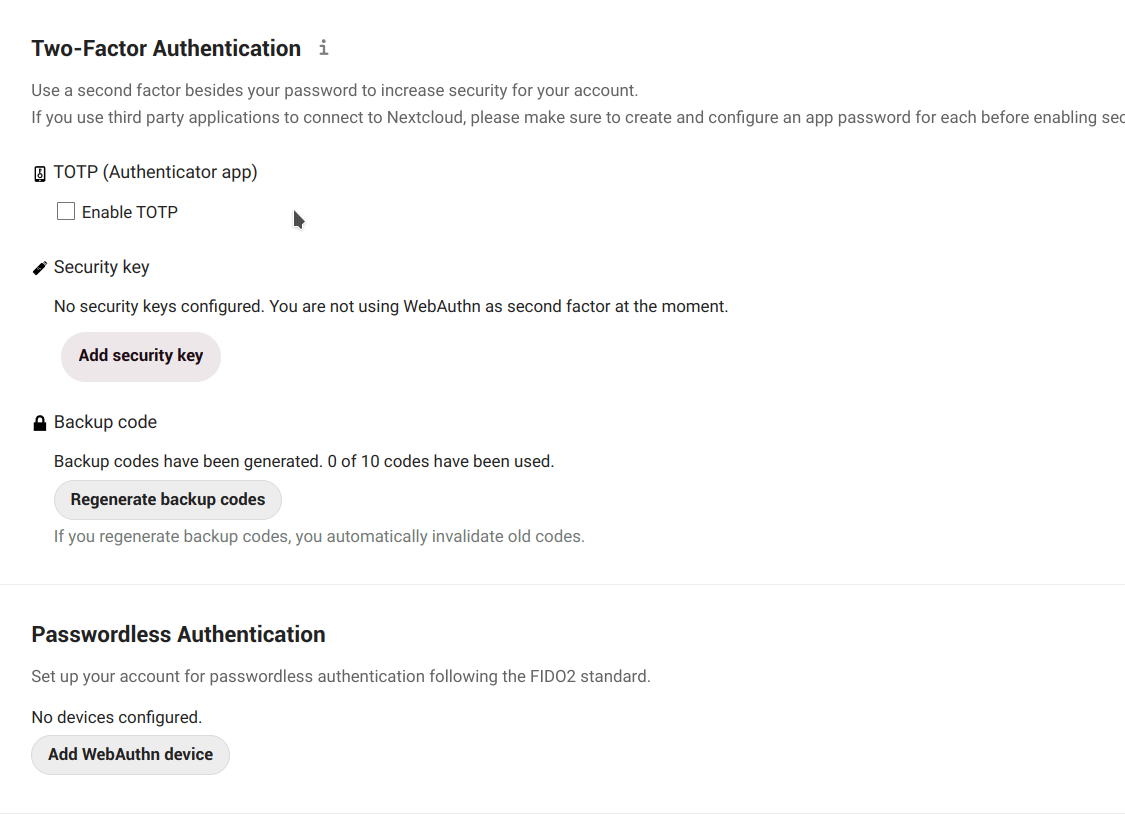Click the Enable TOTP label text
This screenshot has width=1125, height=820.
point(130,212)
